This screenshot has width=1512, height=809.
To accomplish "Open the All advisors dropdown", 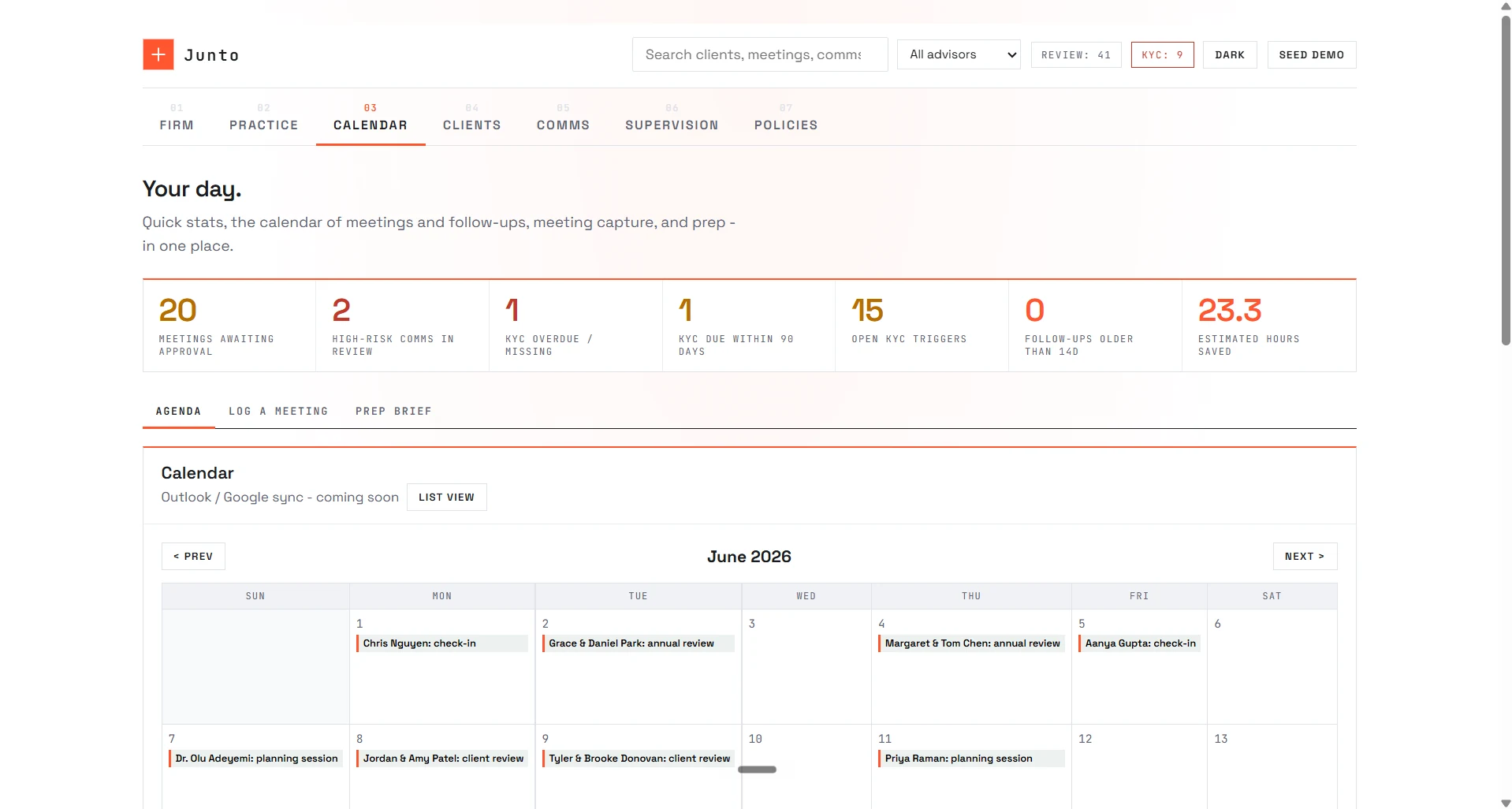I will pos(959,54).
